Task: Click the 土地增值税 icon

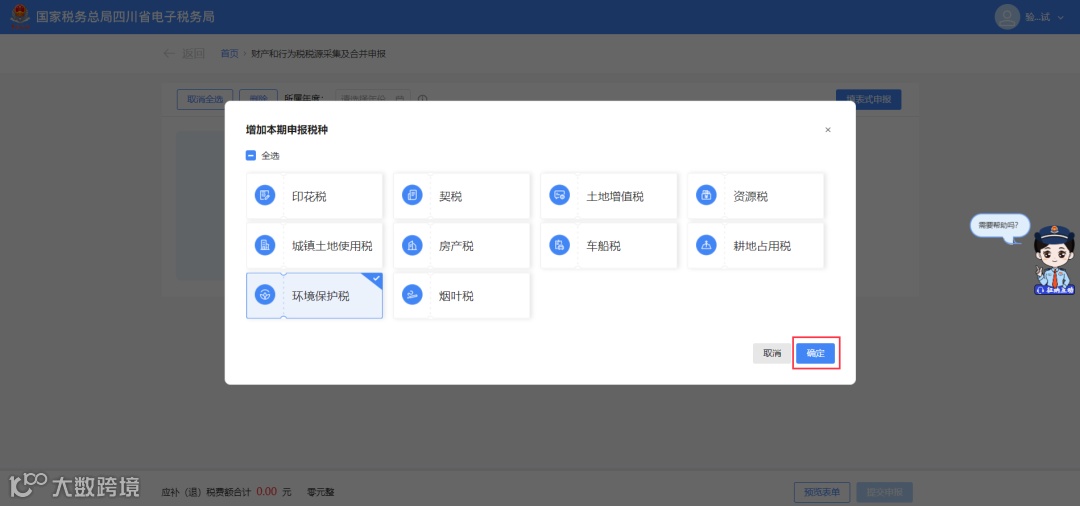Action: 559,196
